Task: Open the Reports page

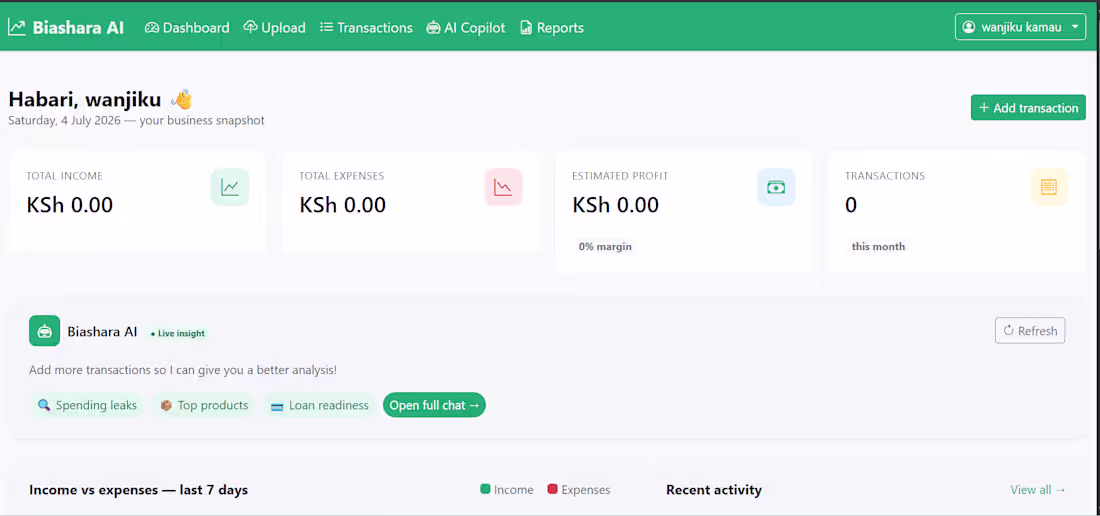Action: pyautogui.click(x=552, y=28)
